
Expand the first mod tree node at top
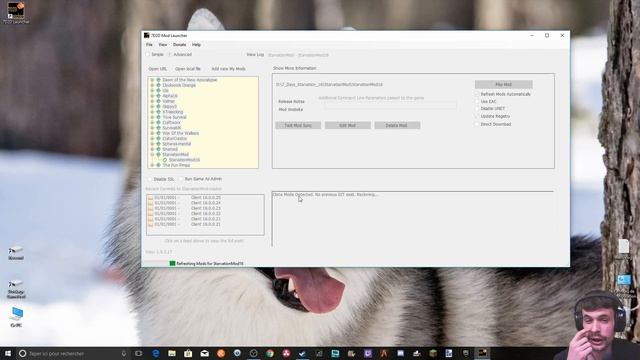pyautogui.click(x=152, y=80)
